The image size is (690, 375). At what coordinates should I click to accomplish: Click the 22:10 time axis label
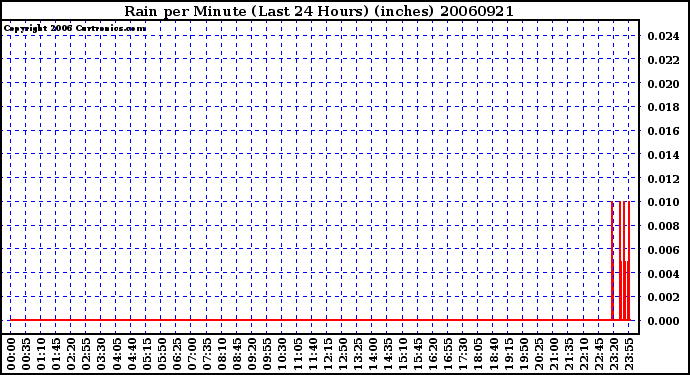tap(584, 354)
